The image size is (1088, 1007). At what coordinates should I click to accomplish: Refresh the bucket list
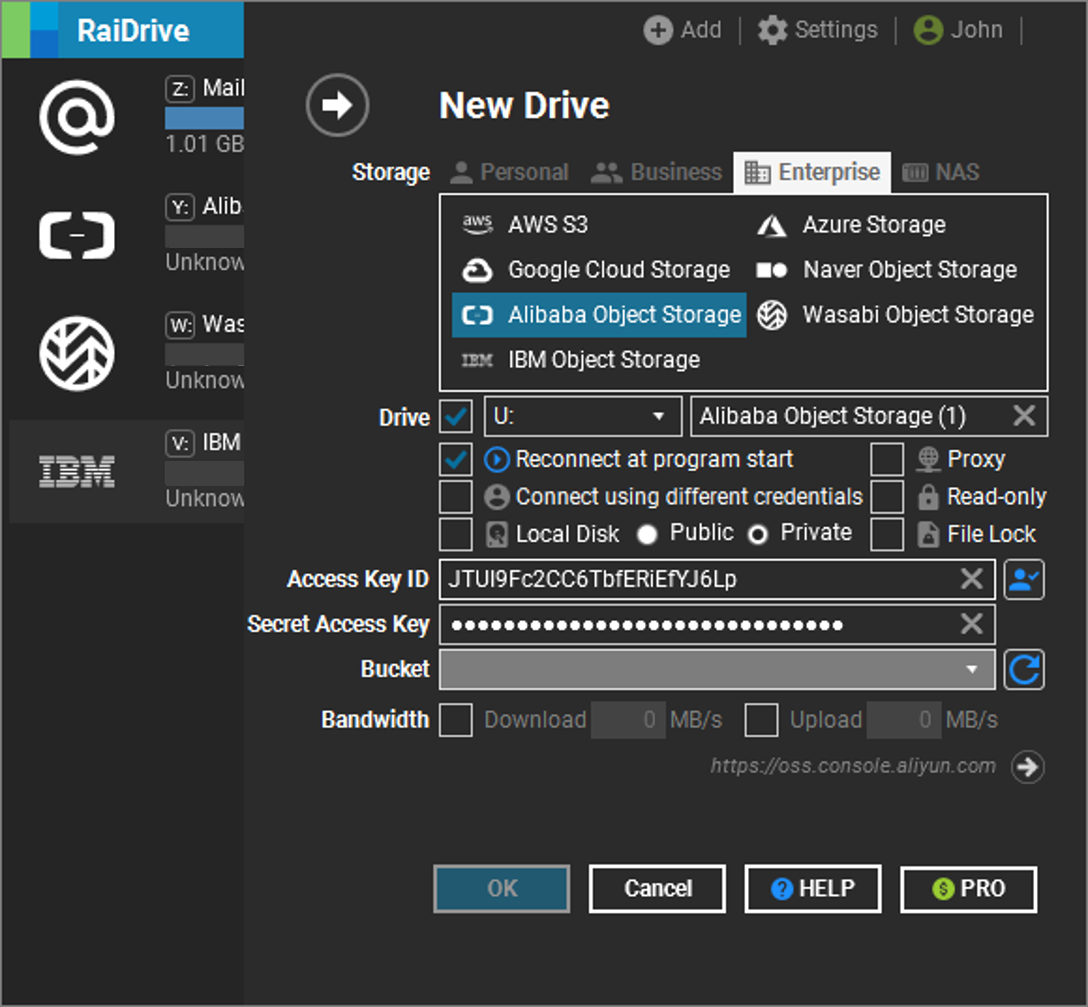coord(1024,670)
